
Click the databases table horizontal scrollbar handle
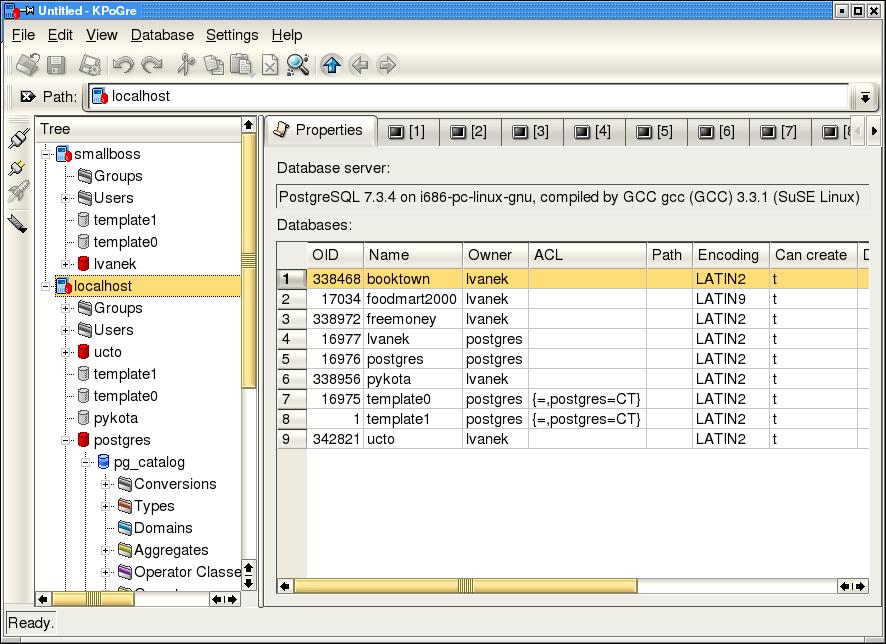(465, 586)
